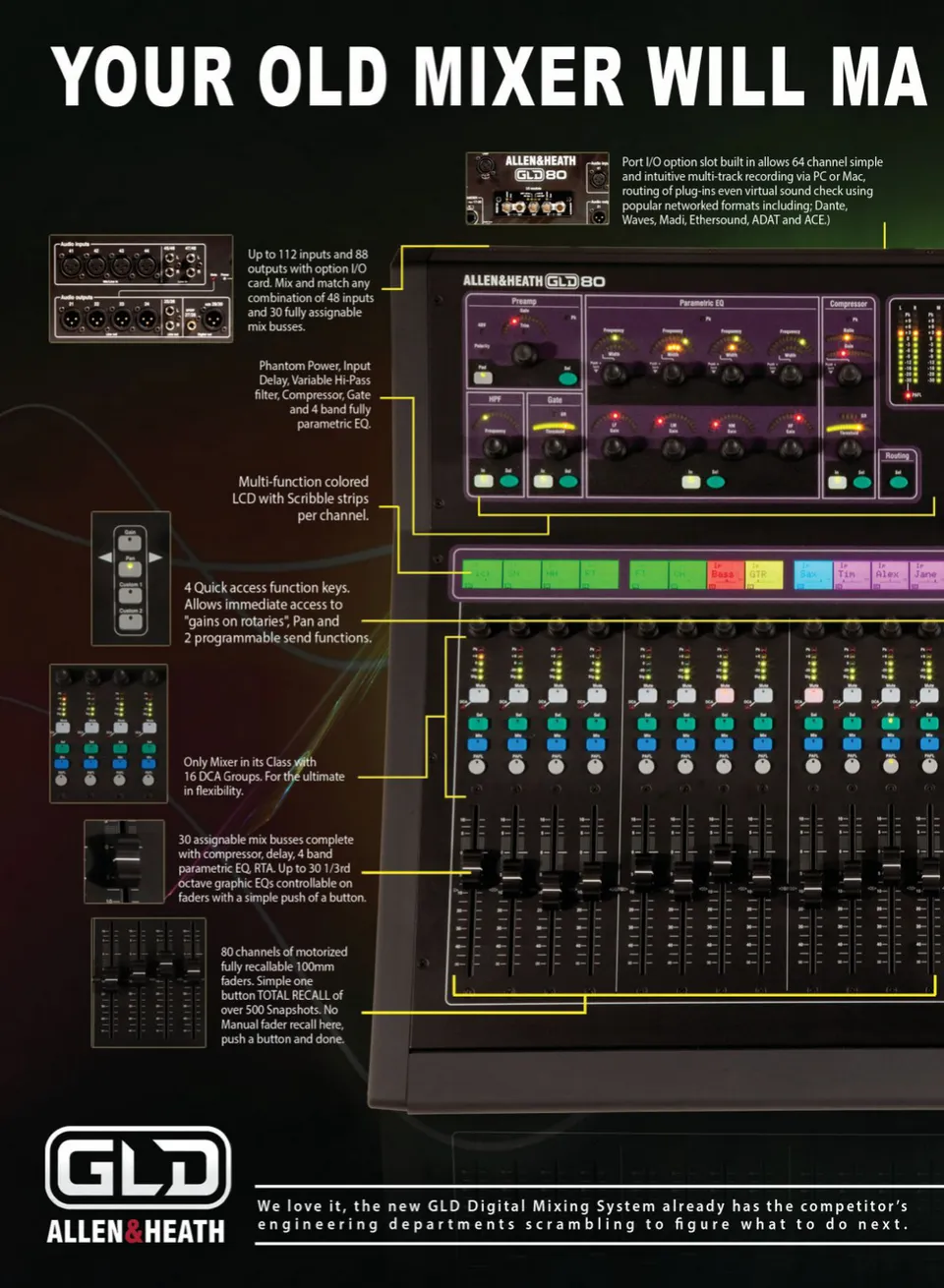The width and height of the screenshot is (944, 1288).
Task: Click the right arrow beside Pan key
Action: [155, 557]
